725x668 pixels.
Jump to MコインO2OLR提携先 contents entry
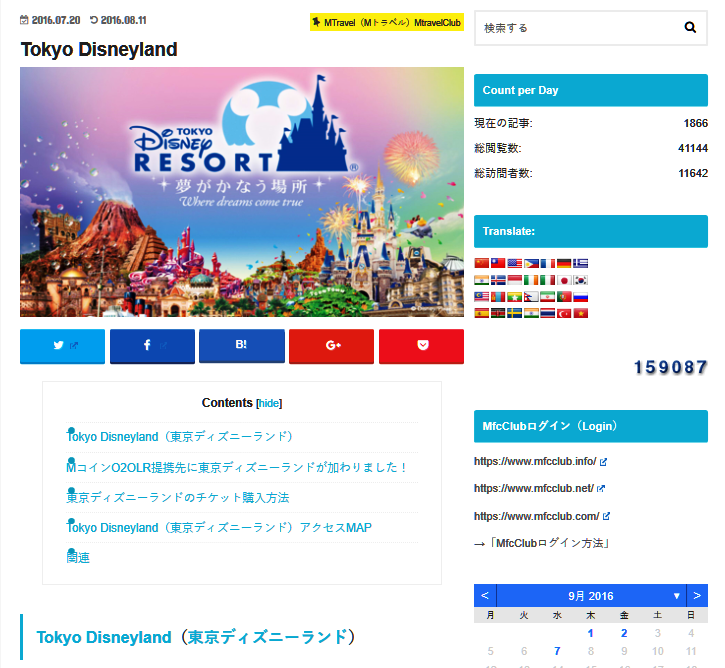tap(236, 467)
